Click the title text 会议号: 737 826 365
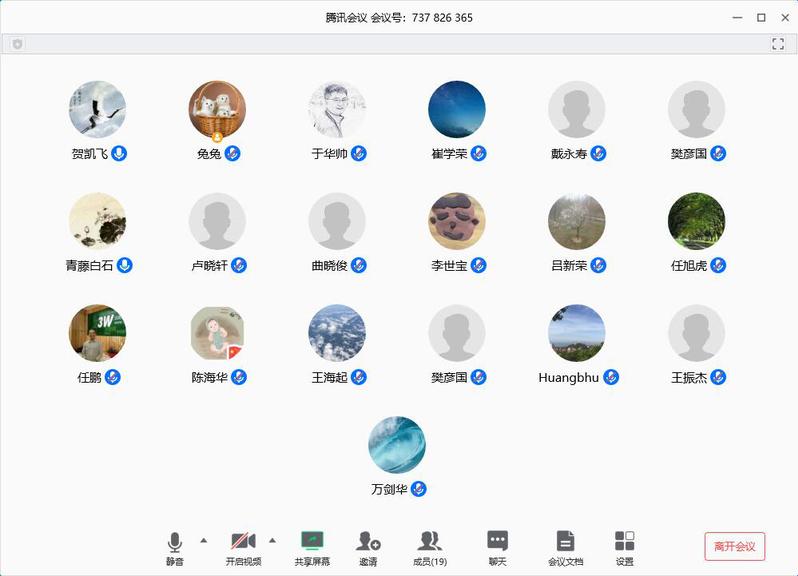798x576 pixels. tap(421, 18)
